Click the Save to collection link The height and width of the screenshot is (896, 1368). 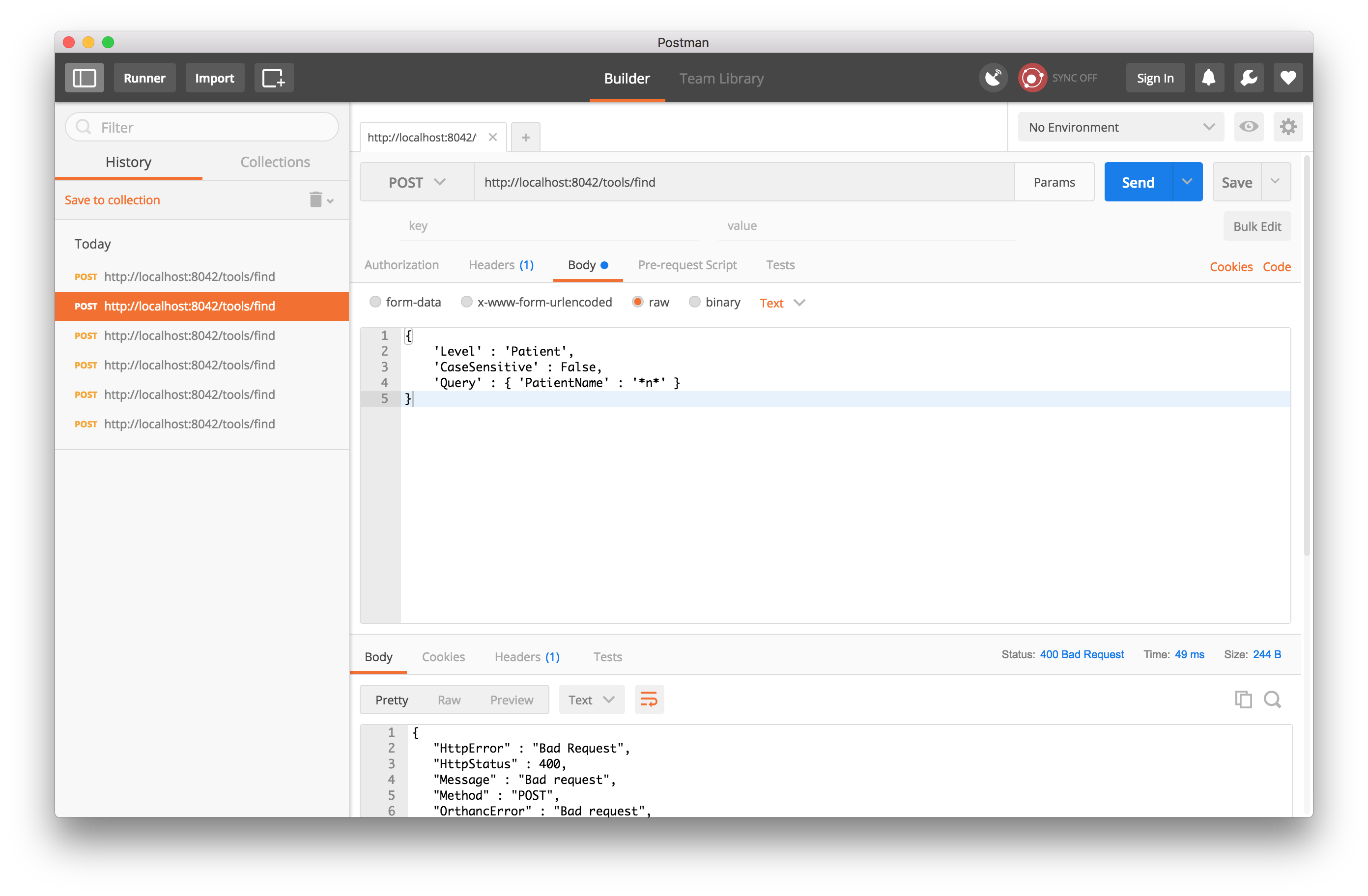point(112,199)
